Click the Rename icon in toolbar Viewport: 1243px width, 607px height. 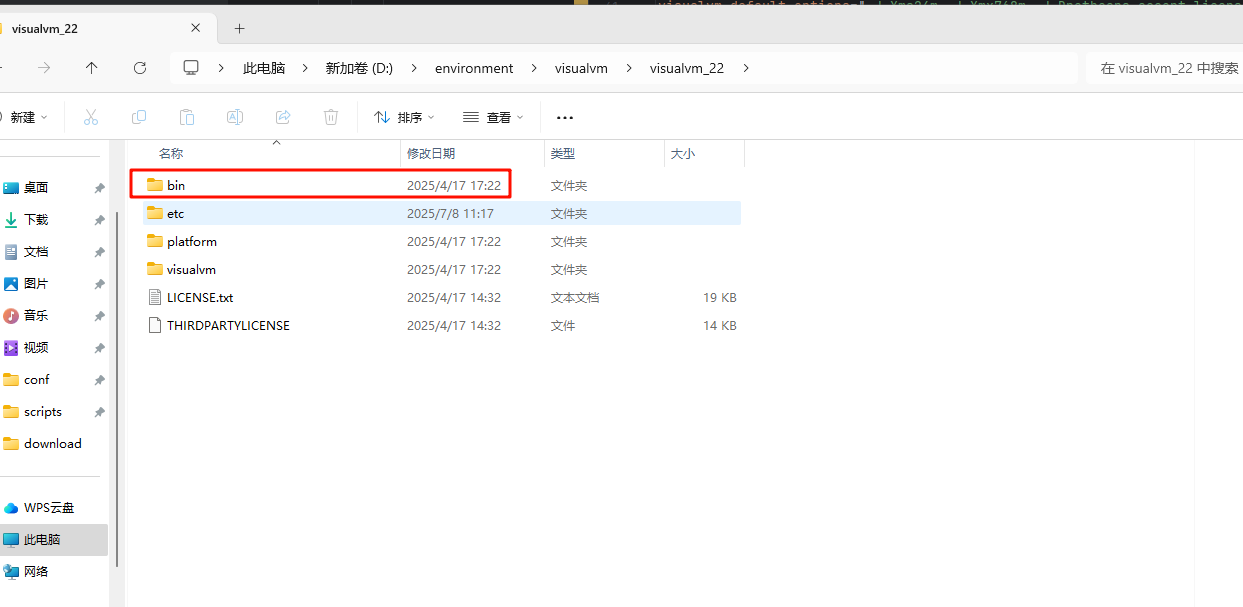point(235,117)
